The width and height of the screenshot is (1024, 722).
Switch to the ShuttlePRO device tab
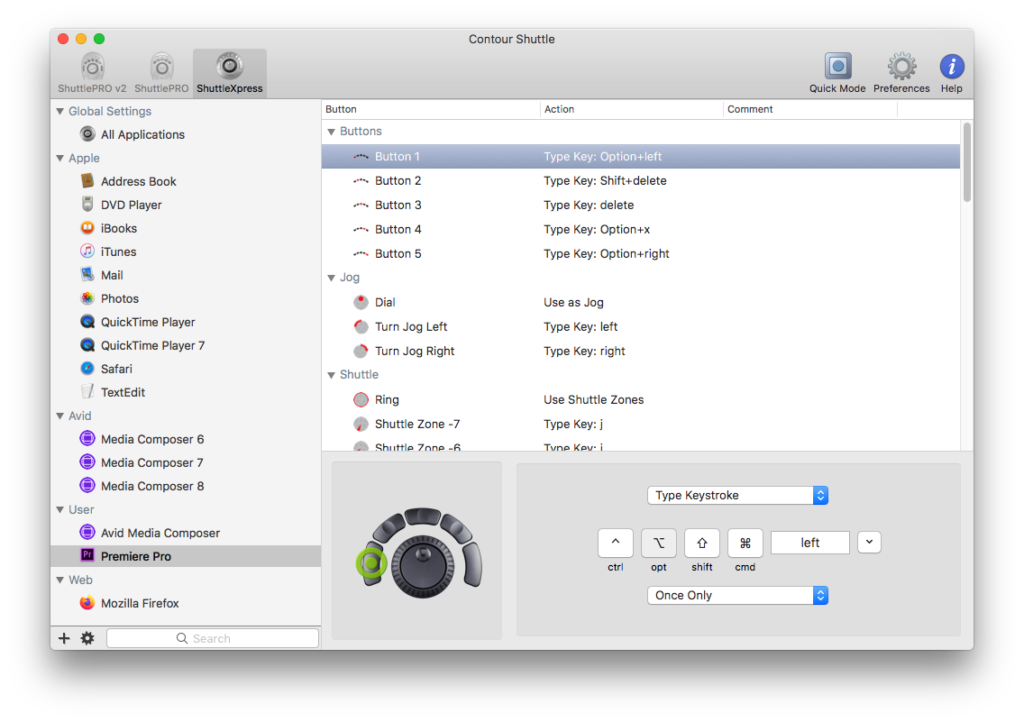click(161, 72)
